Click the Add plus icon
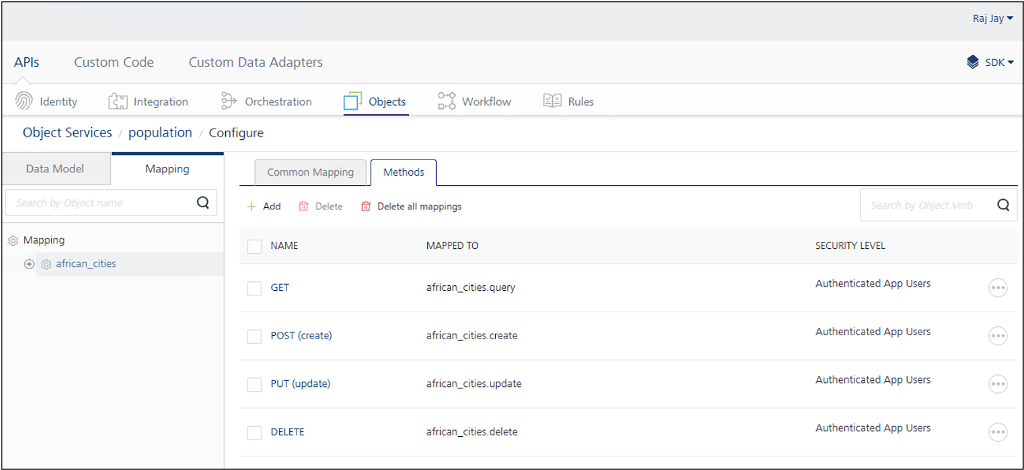1024x470 pixels. (252, 207)
